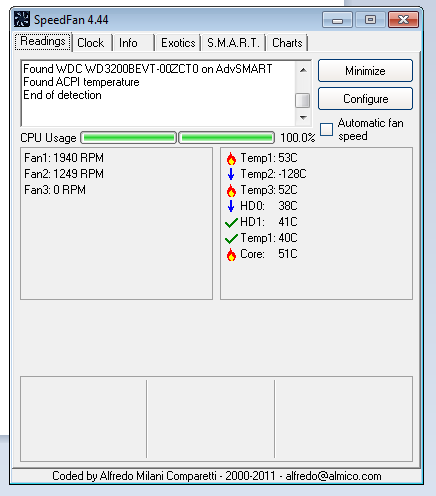Open the S.M.A.R.T. tab

[x=233, y=43]
